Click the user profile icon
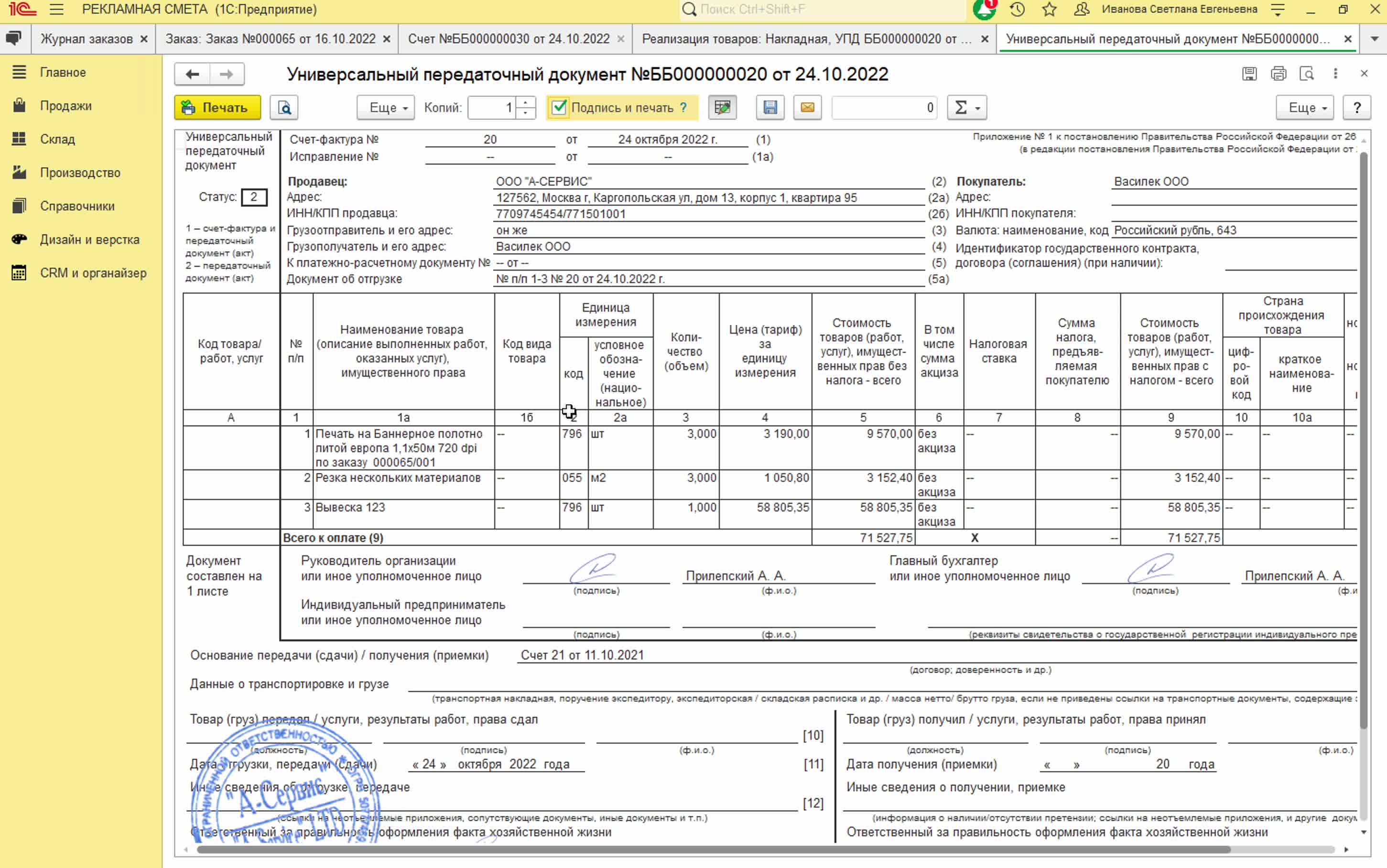 coord(1081,9)
